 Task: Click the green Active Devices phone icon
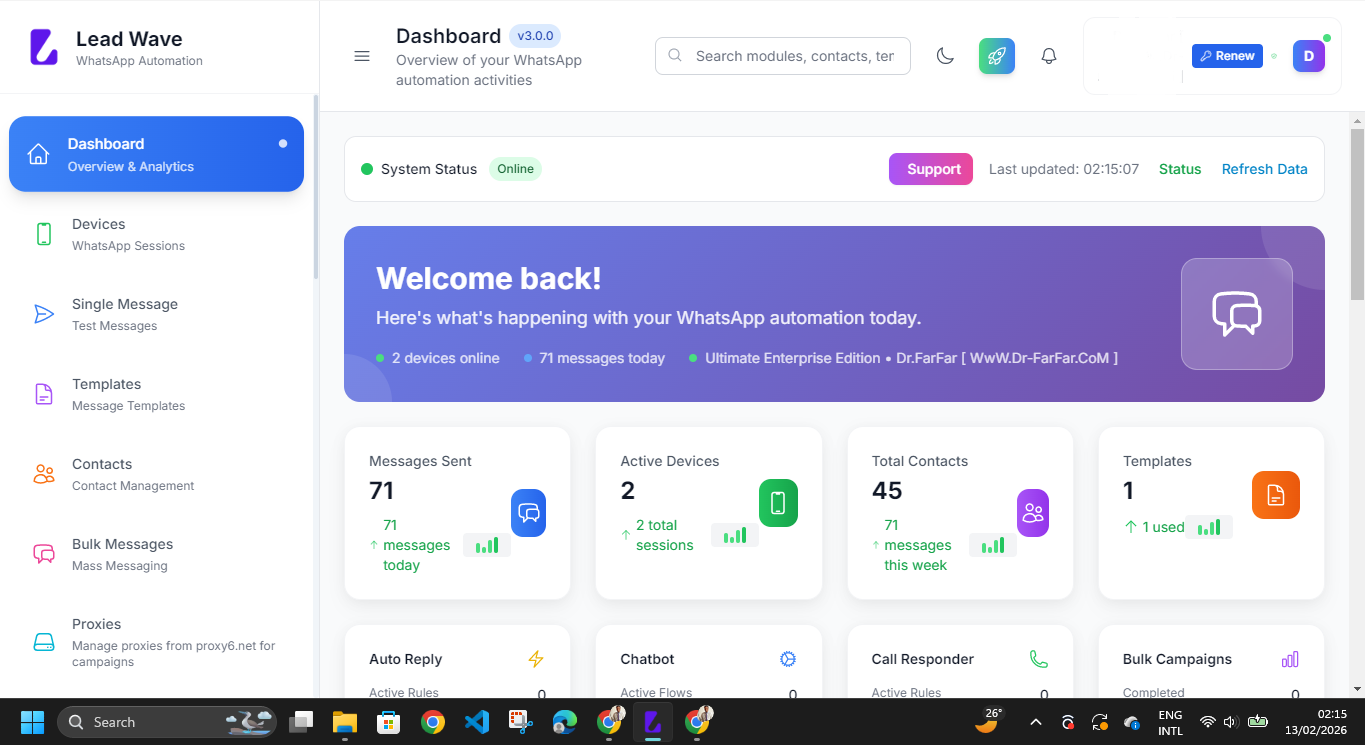pos(778,503)
